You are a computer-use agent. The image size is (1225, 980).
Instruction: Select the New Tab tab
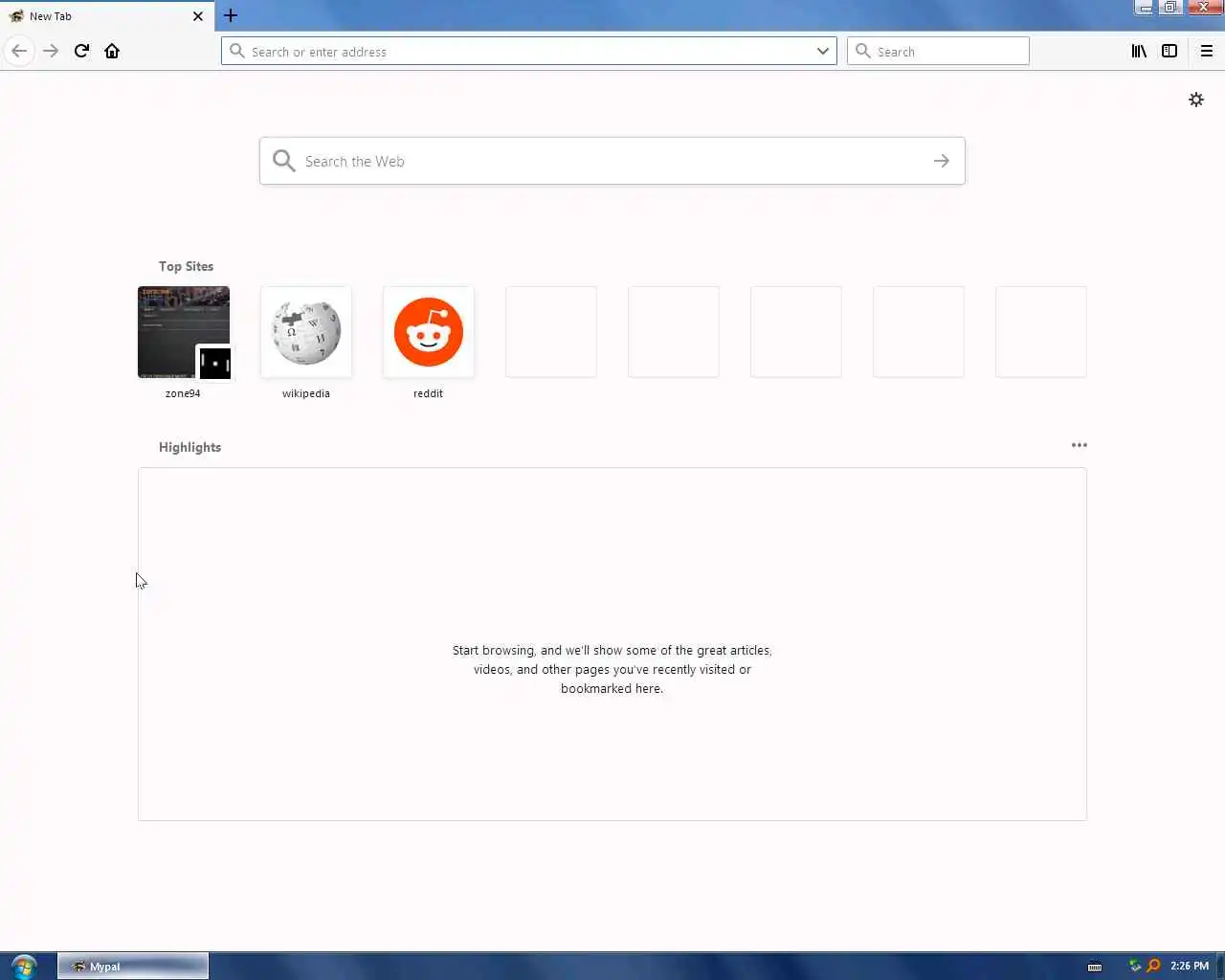point(106,16)
